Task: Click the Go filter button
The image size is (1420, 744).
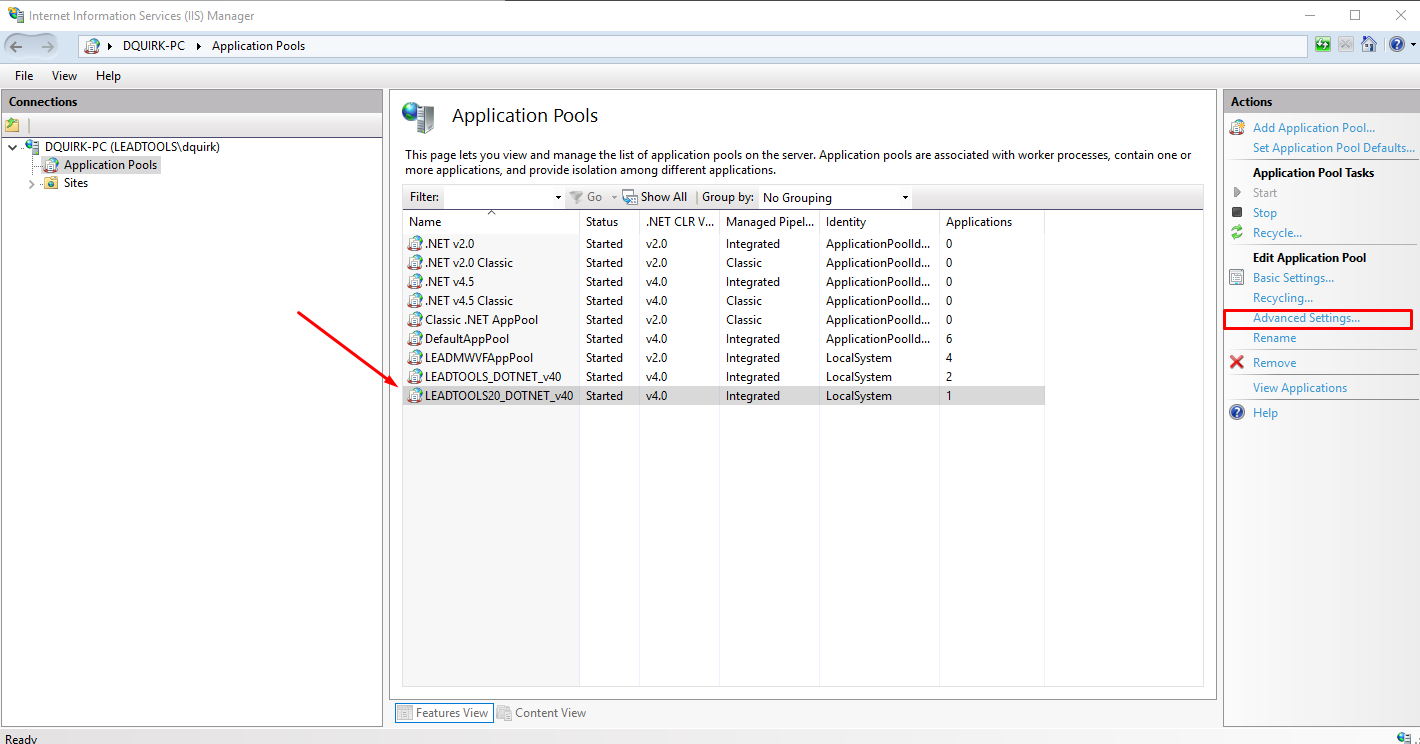Action: [x=586, y=197]
